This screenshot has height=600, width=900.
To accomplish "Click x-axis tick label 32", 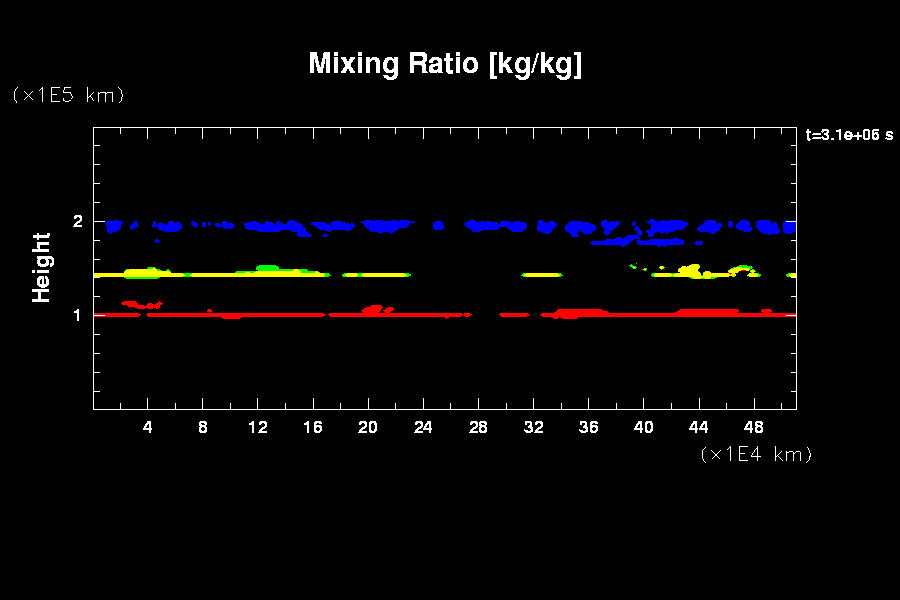I will (x=533, y=427).
